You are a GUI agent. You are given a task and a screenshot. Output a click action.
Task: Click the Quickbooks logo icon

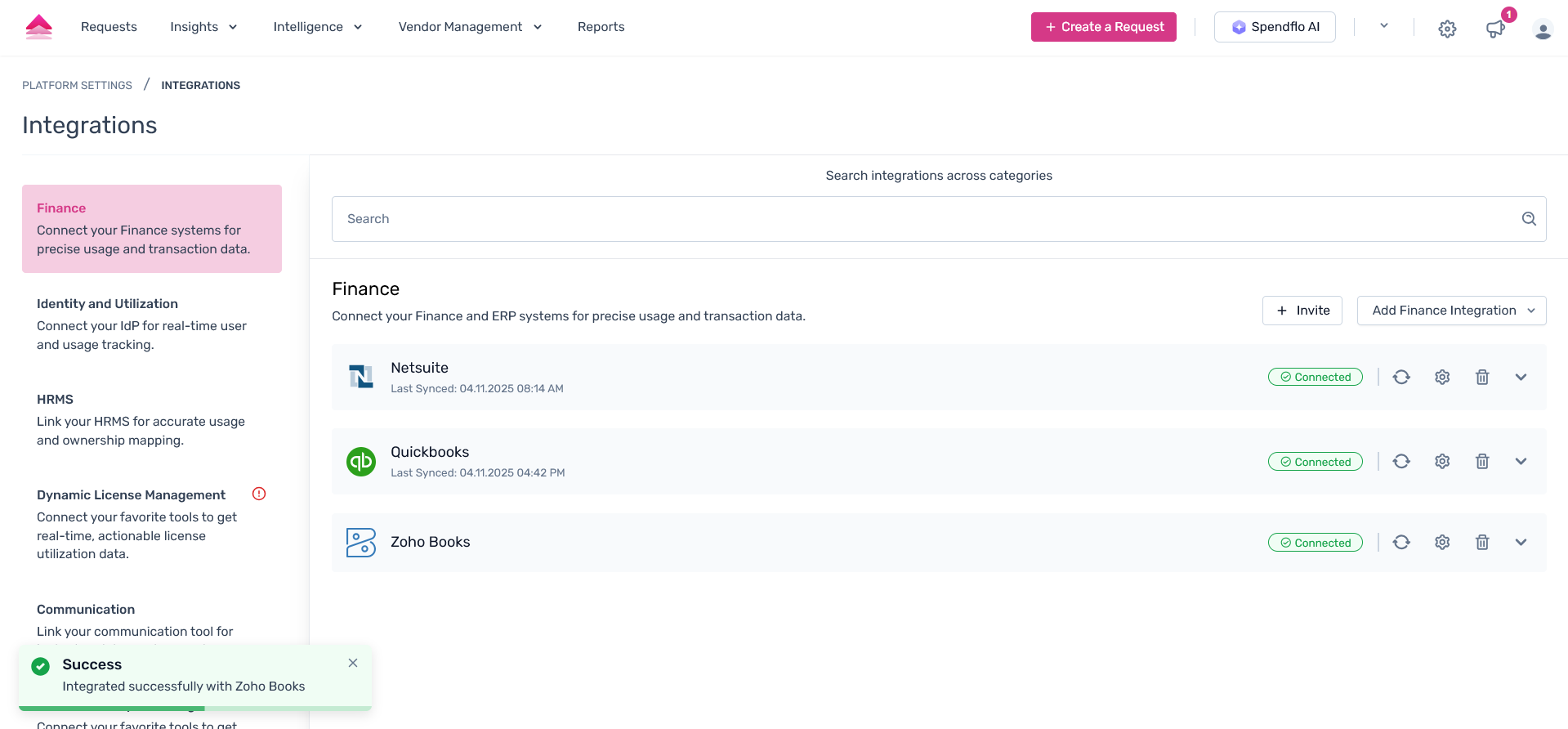click(361, 462)
